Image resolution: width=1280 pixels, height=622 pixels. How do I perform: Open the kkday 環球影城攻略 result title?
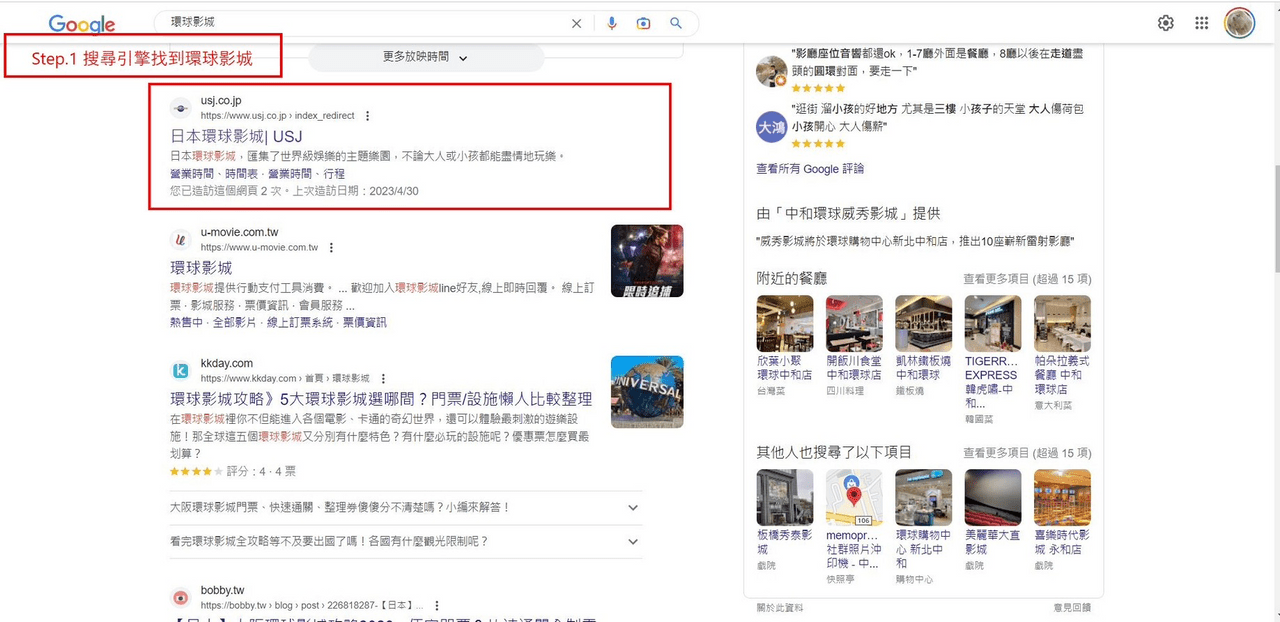click(381, 399)
